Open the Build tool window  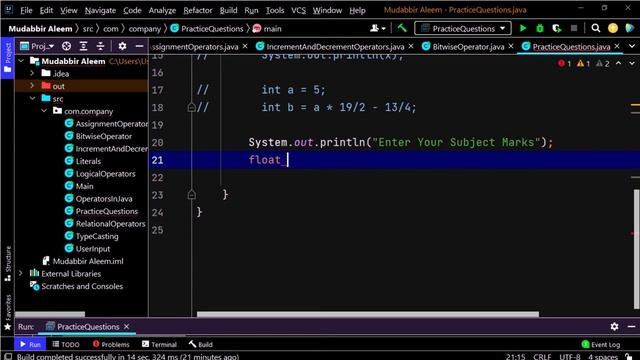pyautogui.click(x=200, y=344)
